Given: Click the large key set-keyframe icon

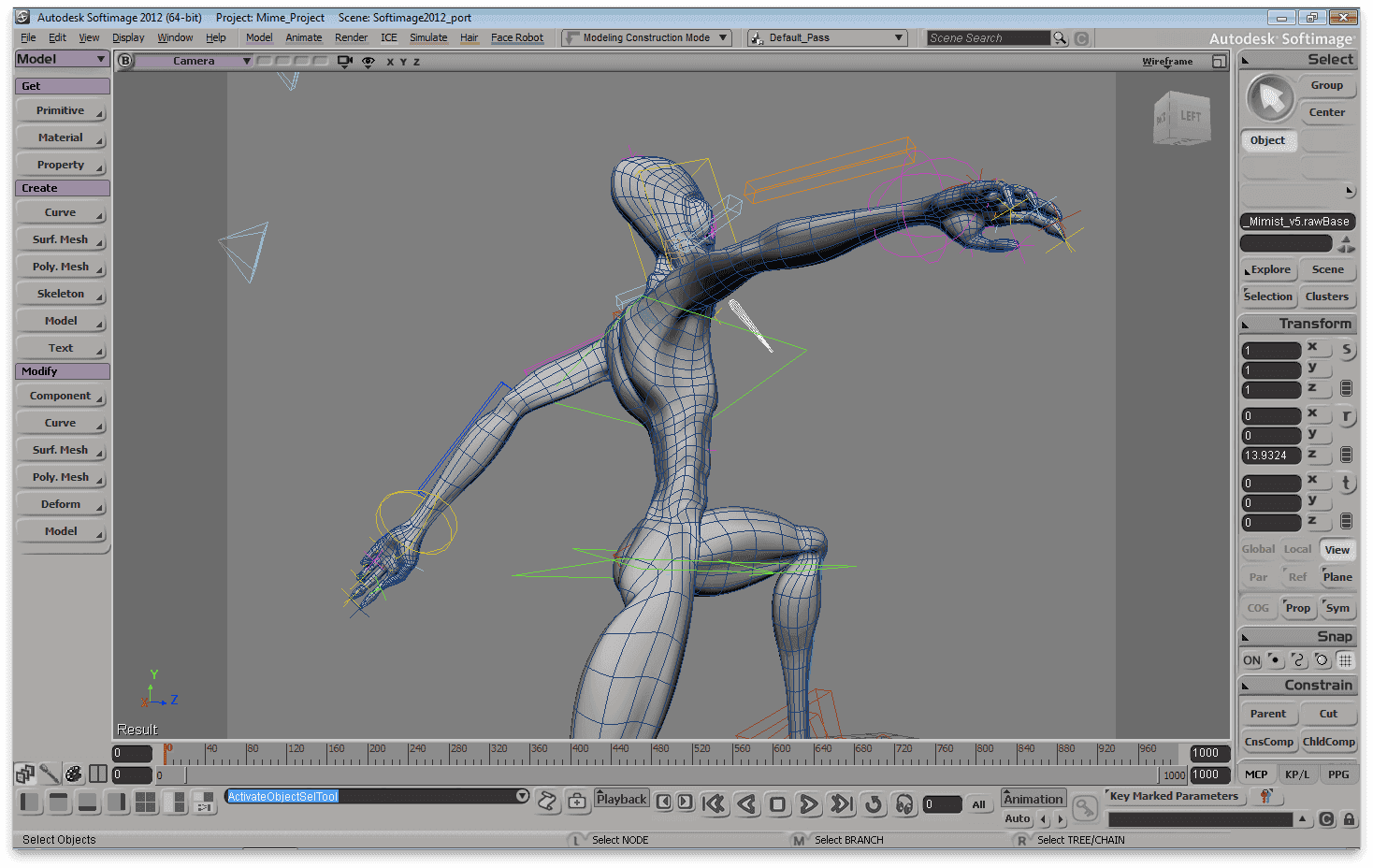Looking at the screenshot, I should [x=1085, y=807].
